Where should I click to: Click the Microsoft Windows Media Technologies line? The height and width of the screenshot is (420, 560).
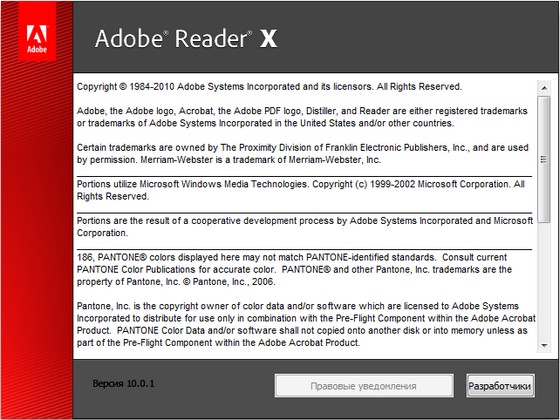pyautogui.click(x=301, y=184)
